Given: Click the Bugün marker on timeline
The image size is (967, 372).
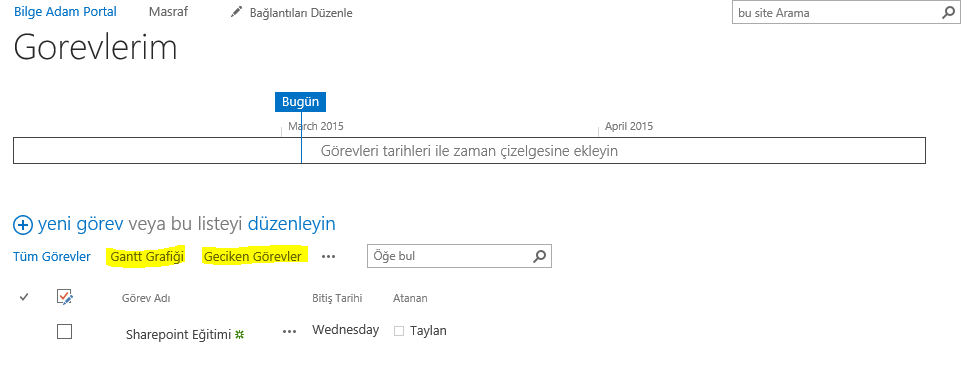Looking at the screenshot, I should pos(300,102).
